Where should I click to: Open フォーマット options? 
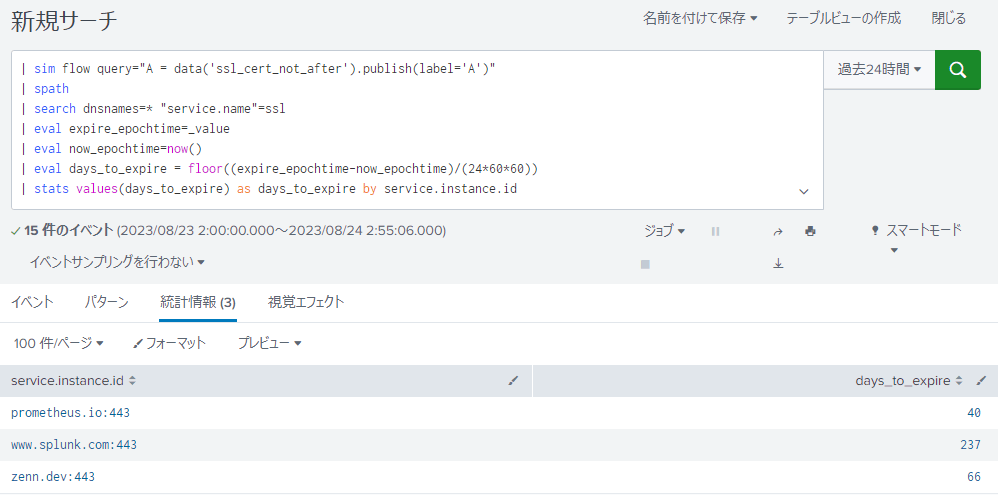169,344
